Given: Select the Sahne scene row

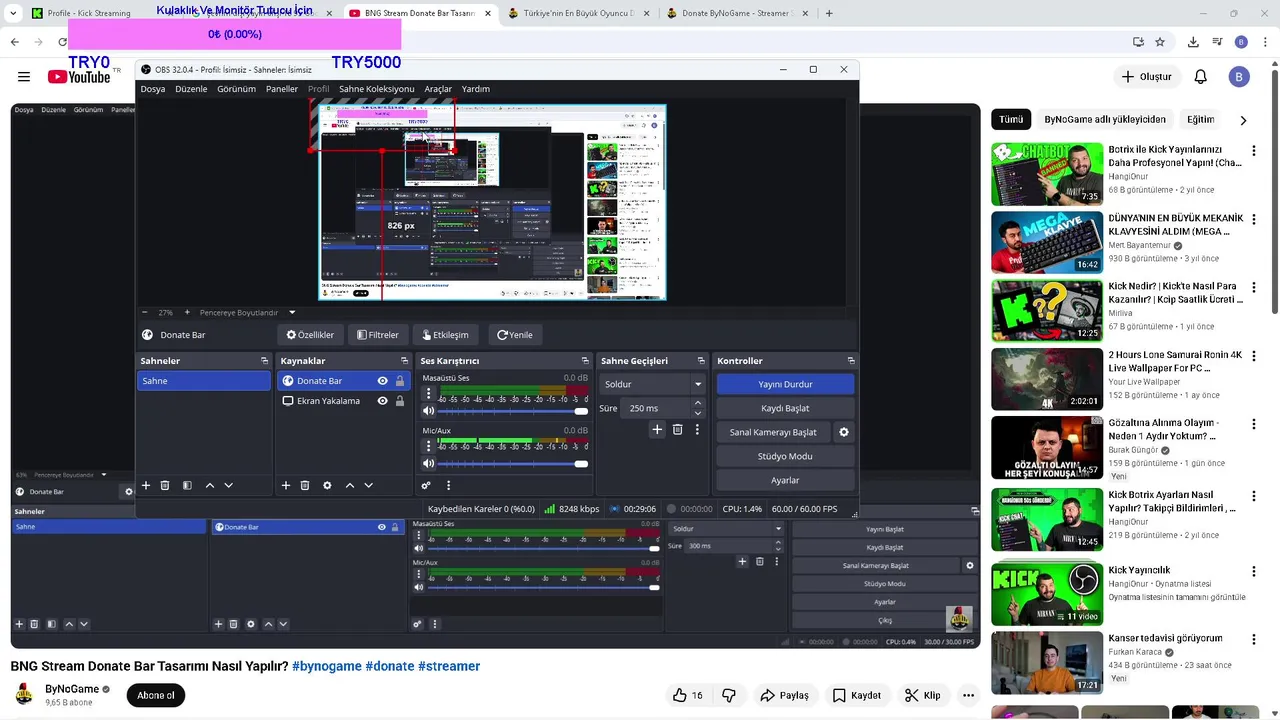Looking at the screenshot, I should pos(203,381).
